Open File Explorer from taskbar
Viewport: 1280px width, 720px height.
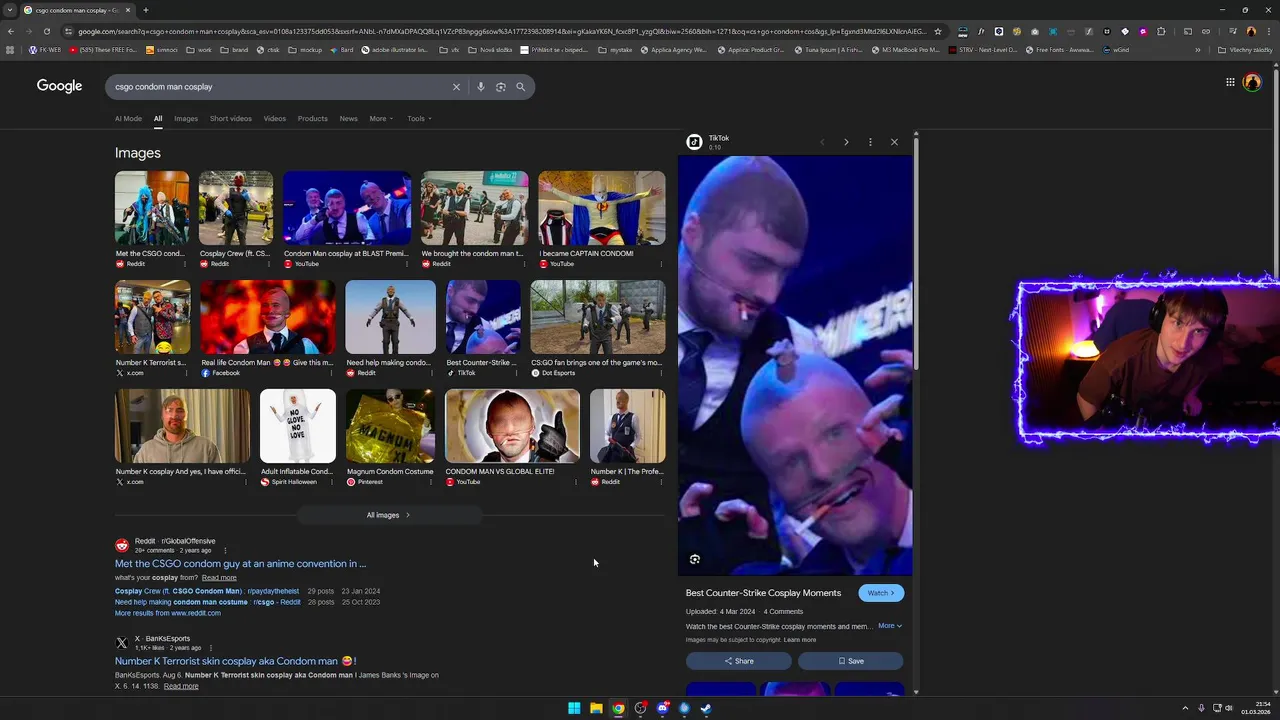[596, 708]
